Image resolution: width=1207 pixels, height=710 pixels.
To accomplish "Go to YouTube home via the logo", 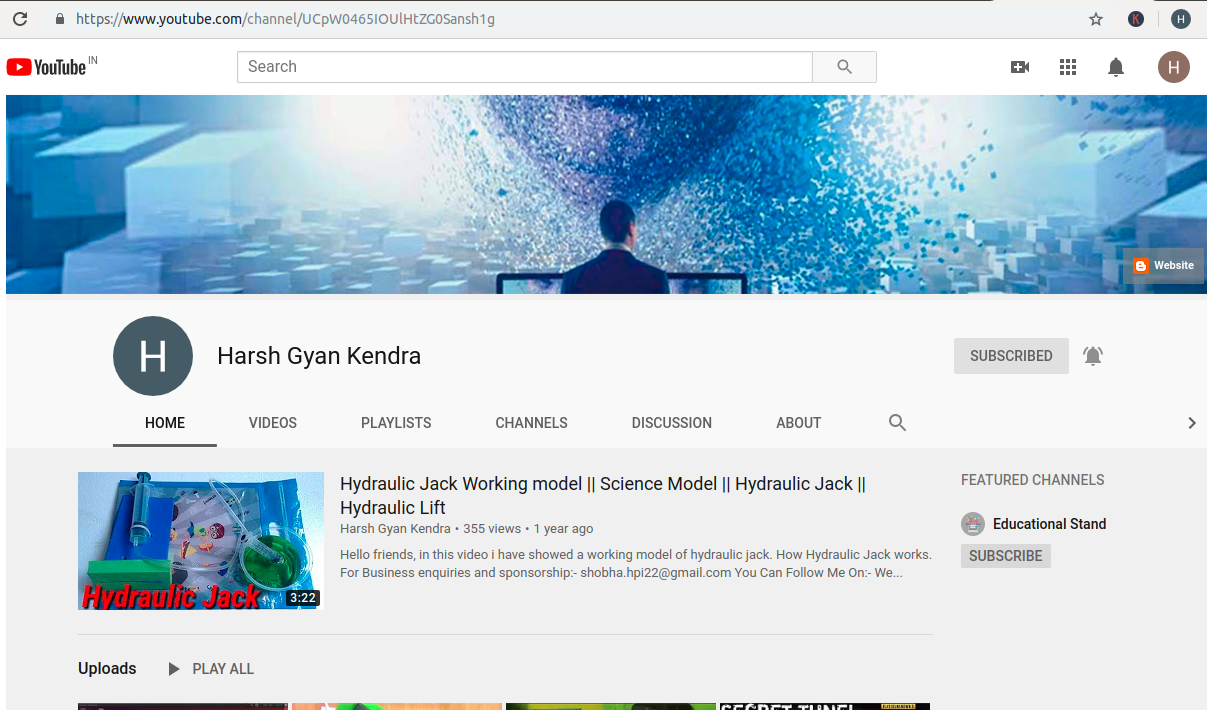I will click(x=47, y=67).
